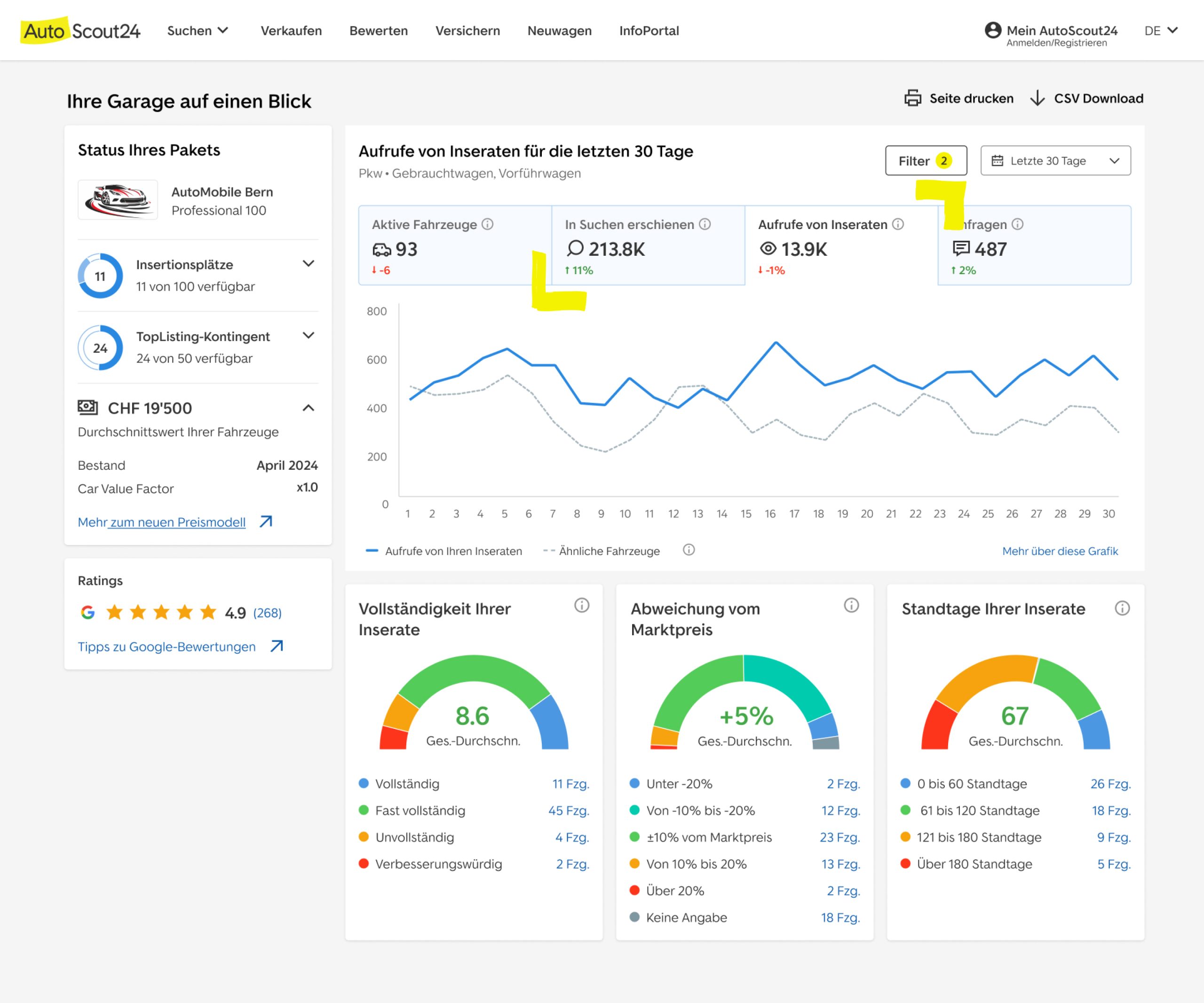Click the CSV Download arrow icon
1204x1003 pixels.
pyautogui.click(x=1037, y=98)
